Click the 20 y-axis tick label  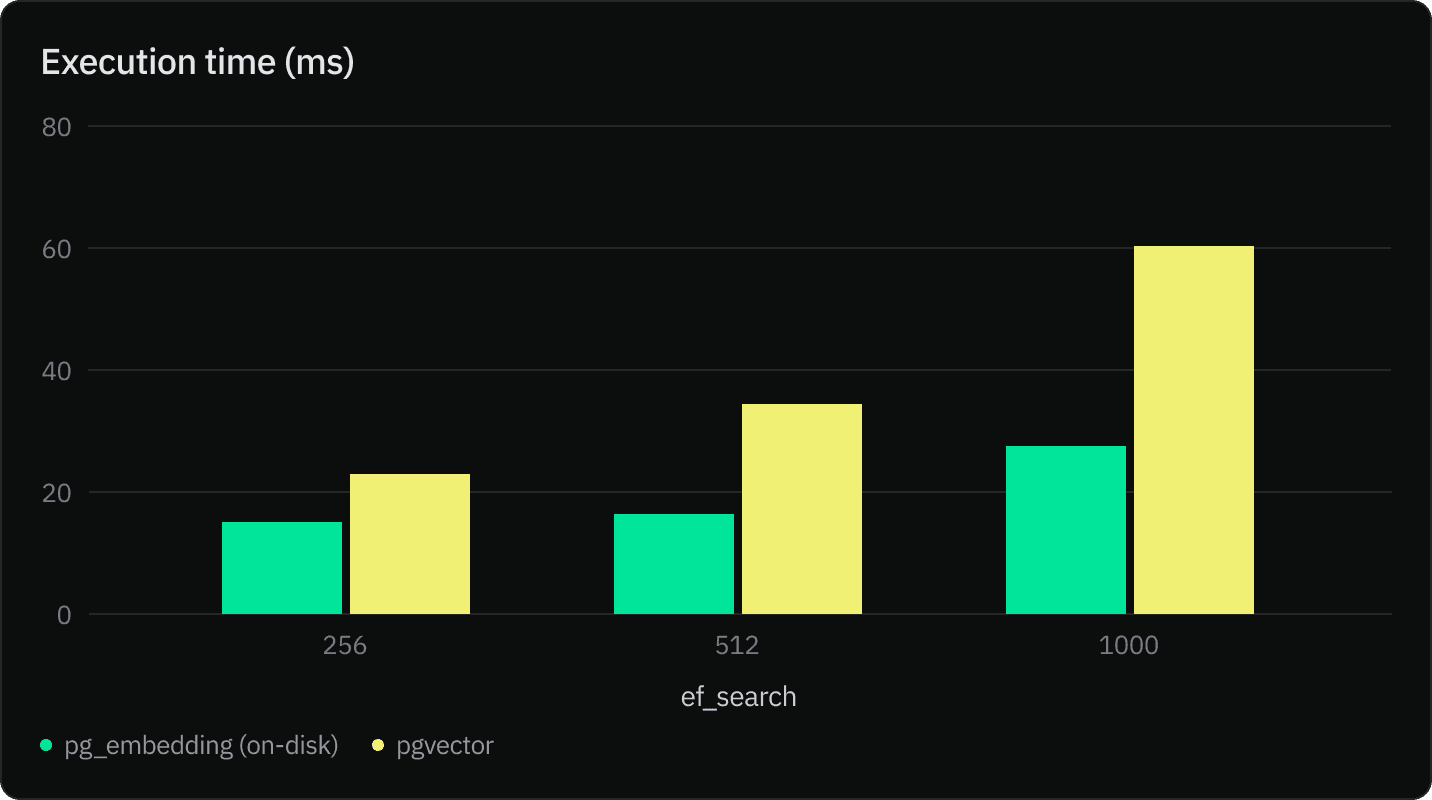(57, 493)
